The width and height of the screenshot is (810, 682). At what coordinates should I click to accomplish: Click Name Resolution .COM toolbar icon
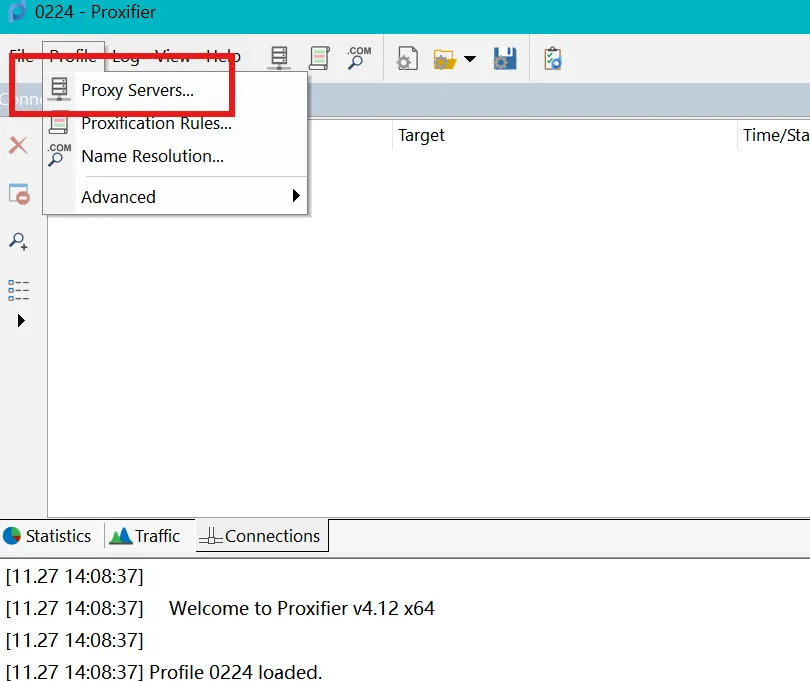[x=359, y=58]
